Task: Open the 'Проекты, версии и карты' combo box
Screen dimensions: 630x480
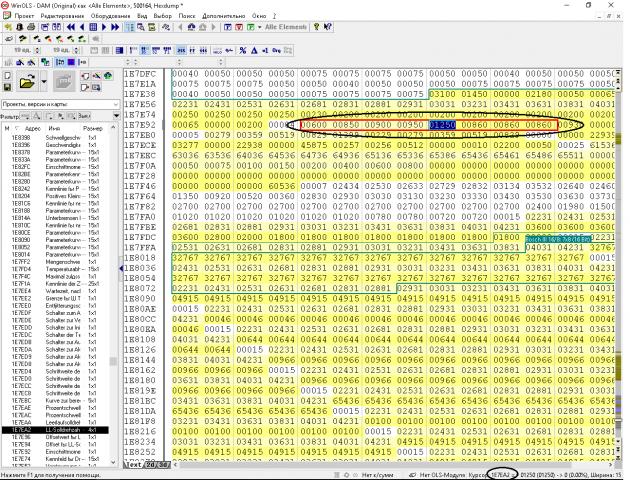Action: pos(60,104)
